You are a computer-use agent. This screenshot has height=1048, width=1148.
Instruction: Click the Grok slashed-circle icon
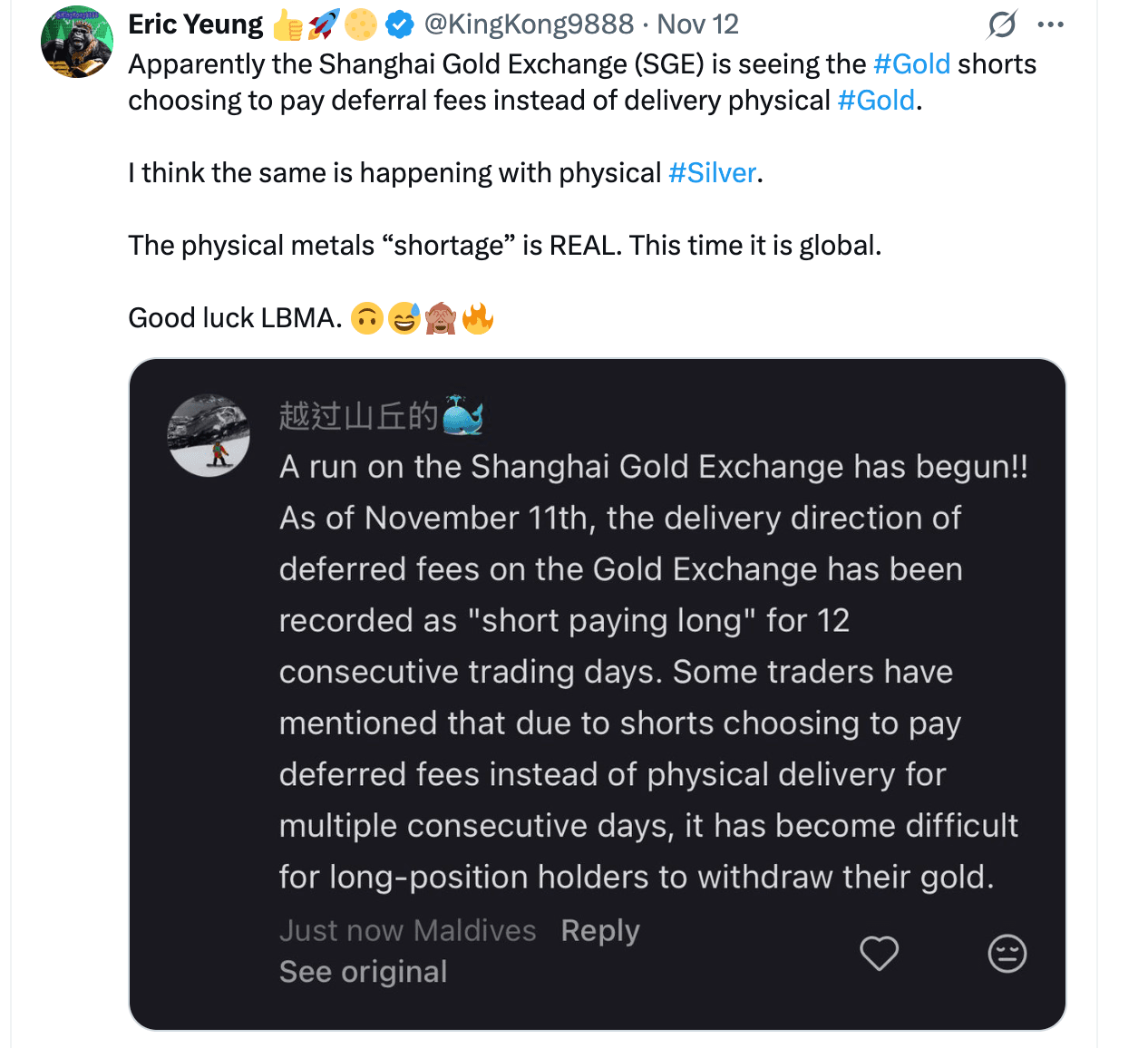1002,24
